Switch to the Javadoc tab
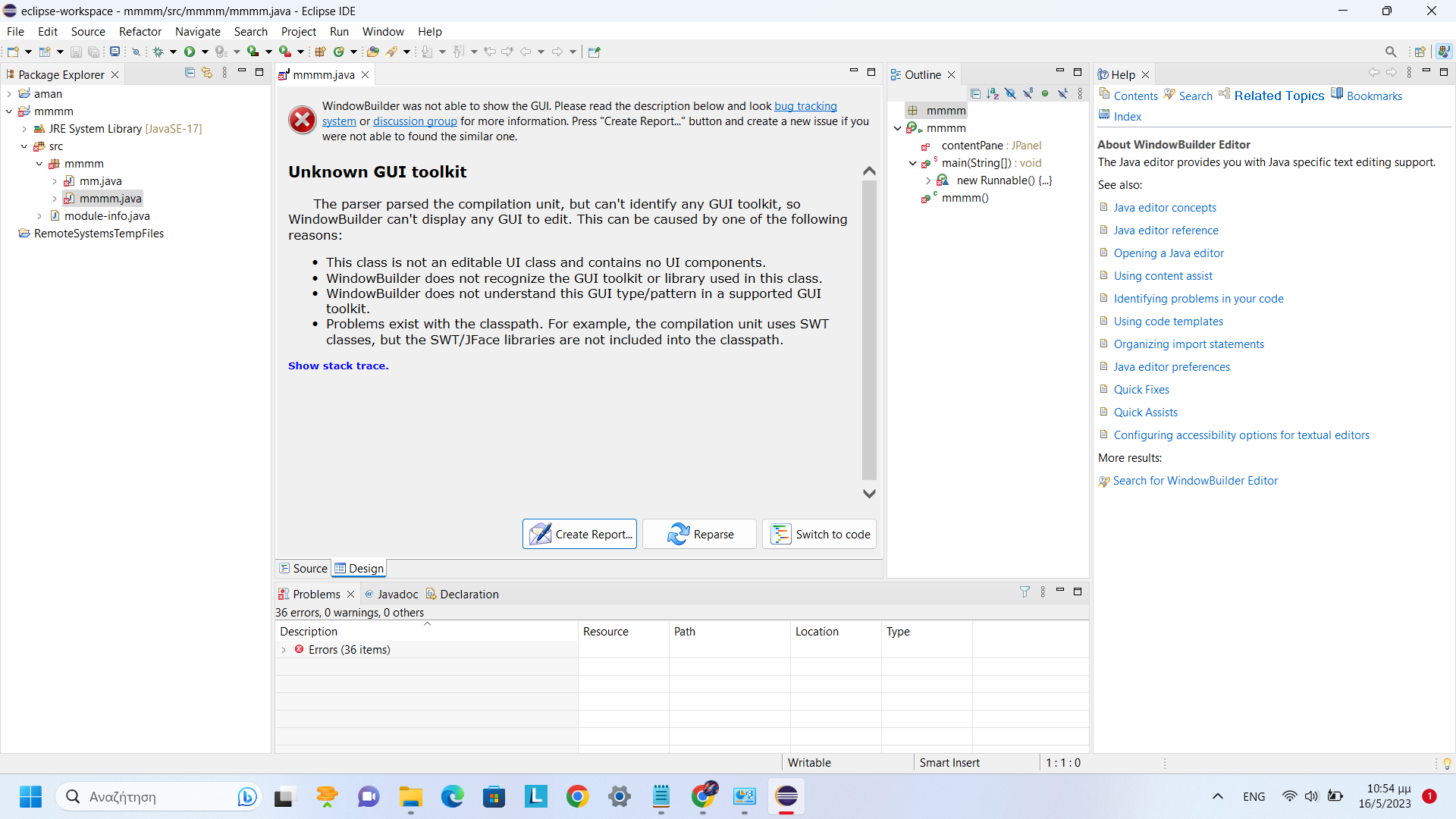This screenshot has height=819, width=1456. point(391,594)
